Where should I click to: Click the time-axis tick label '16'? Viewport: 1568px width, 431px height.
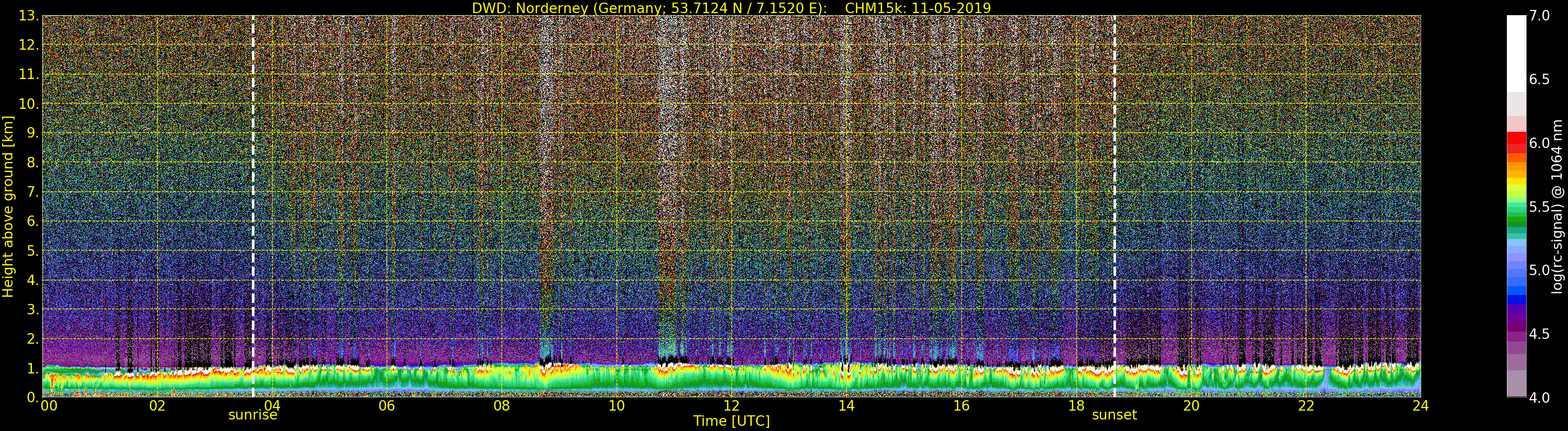[961, 405]
